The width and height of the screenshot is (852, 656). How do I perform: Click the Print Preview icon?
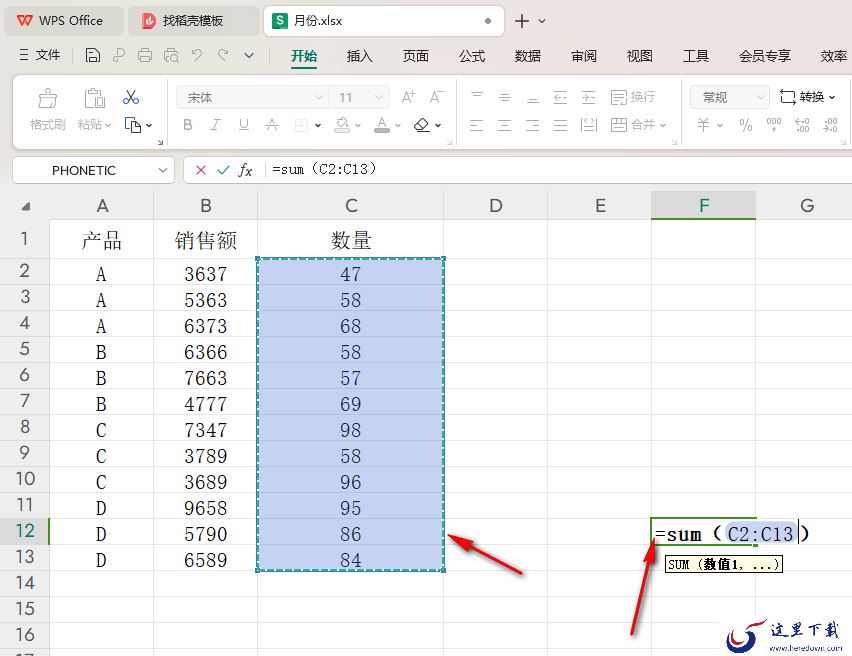point(171,55)
